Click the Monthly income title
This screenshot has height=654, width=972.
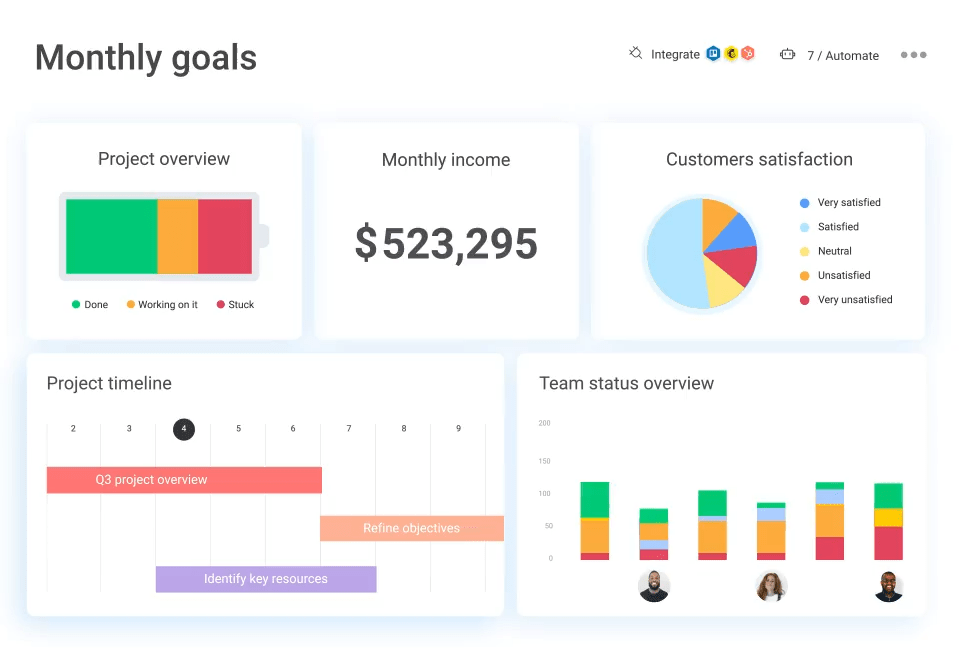(446, 160)
